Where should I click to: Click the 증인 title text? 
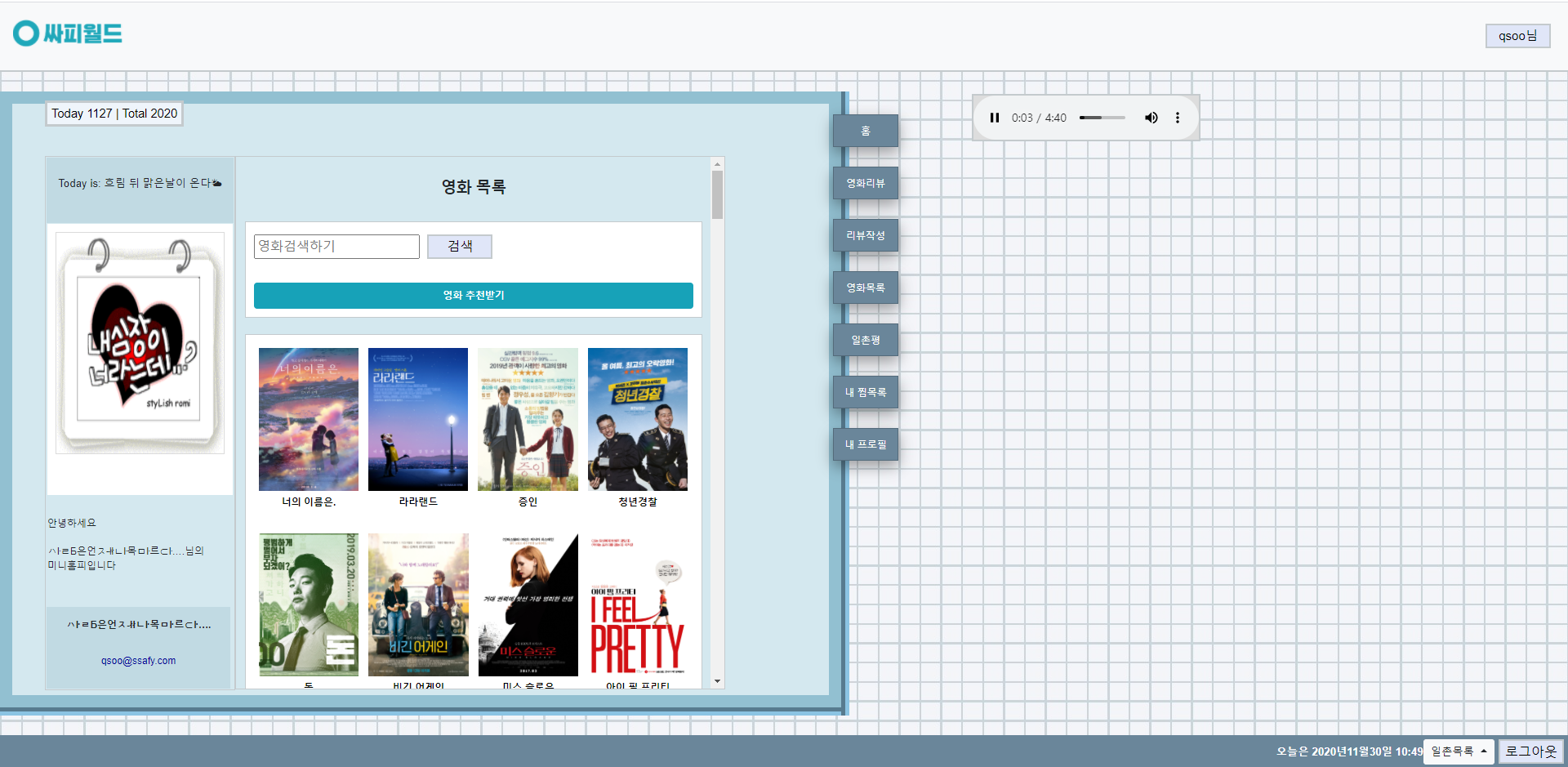tap(528, 502)
